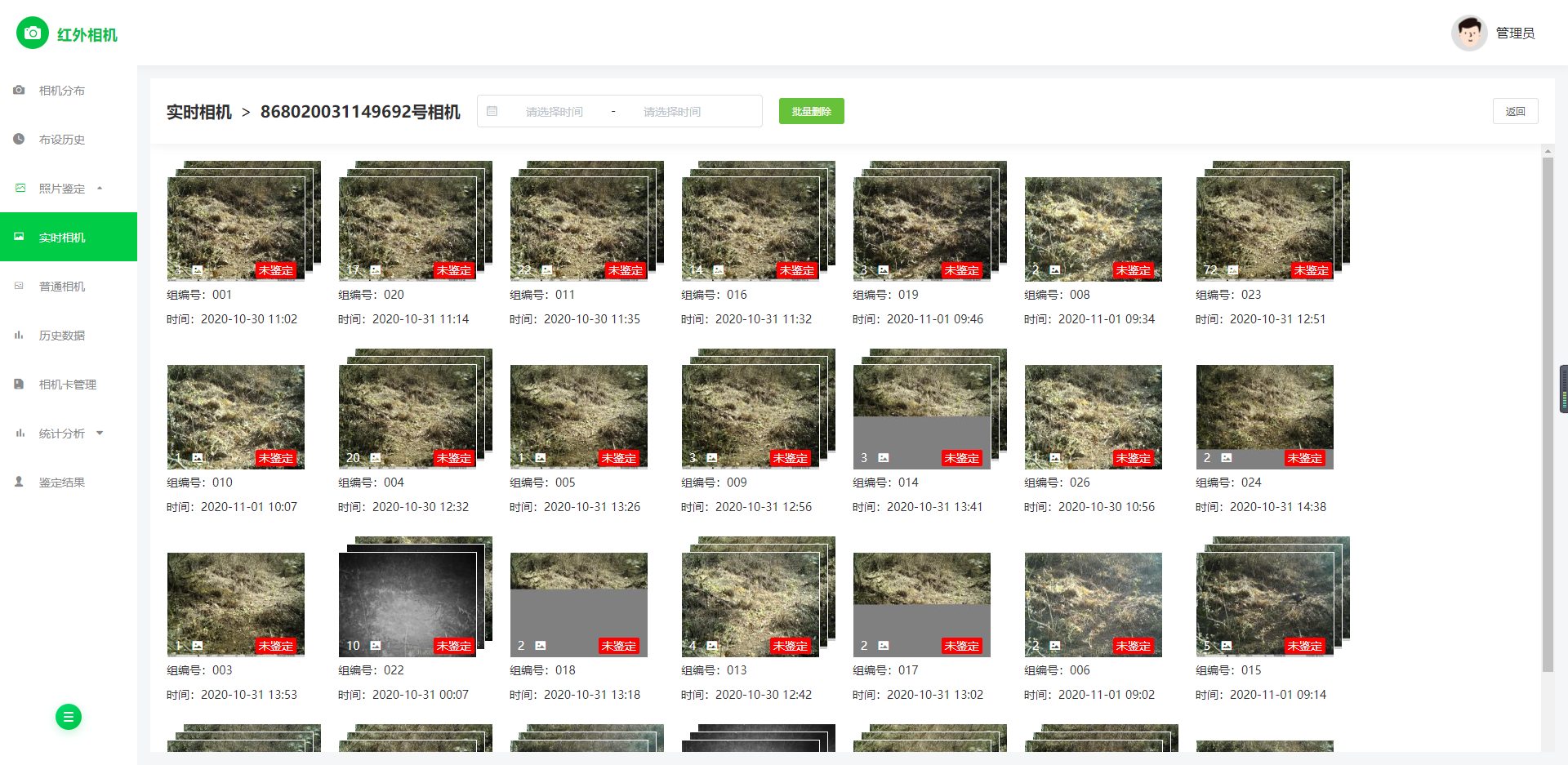Click the clock icon beside 布设历史
Image resolution: width=1568 pixels, height=765 pixels.
(x=19, y=139)
